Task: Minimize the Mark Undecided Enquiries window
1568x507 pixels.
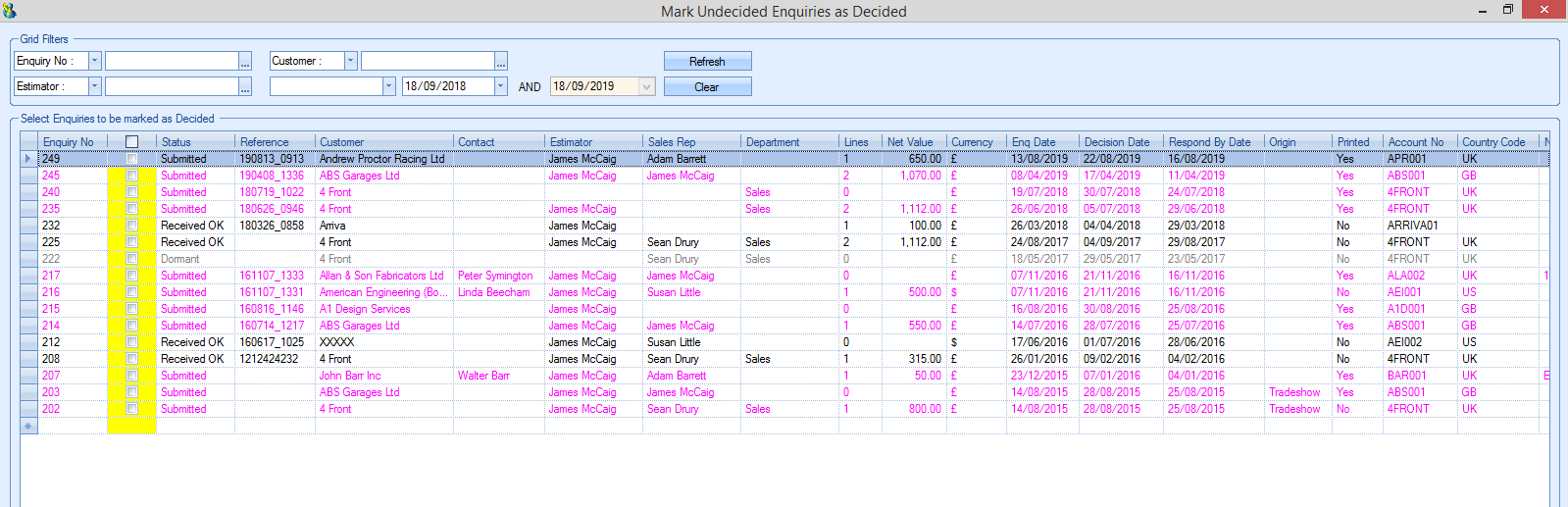Action: [x=1482, y=11]
